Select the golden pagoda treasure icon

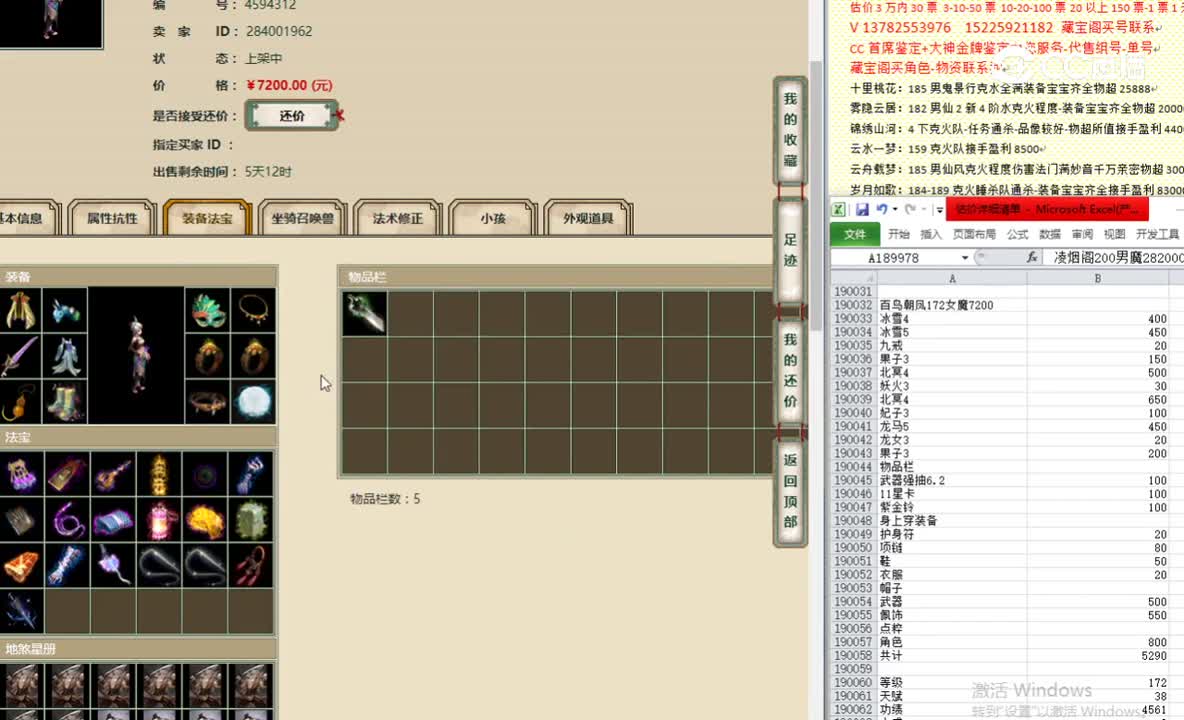point(159,474)
